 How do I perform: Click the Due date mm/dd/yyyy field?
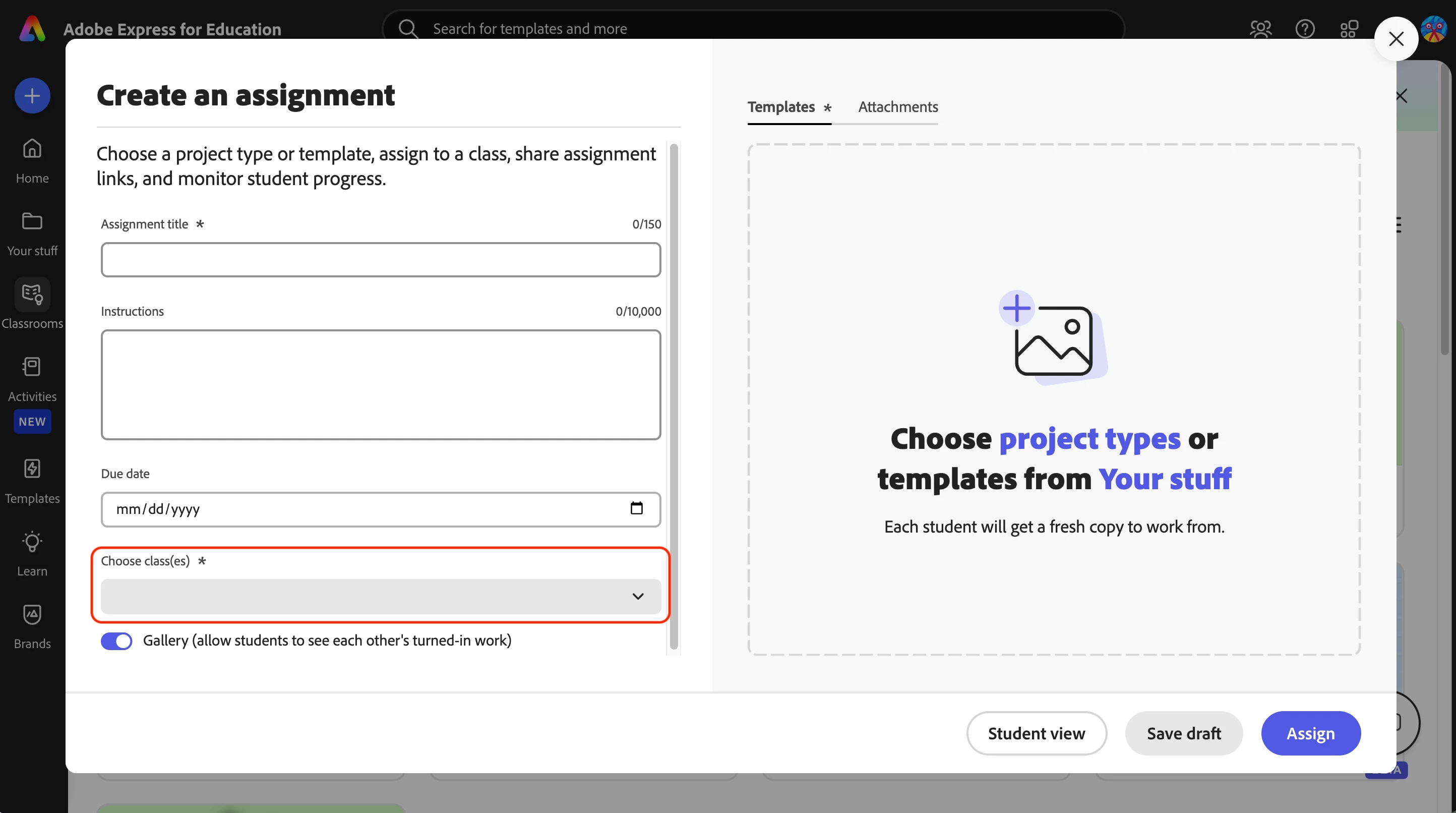381,509
